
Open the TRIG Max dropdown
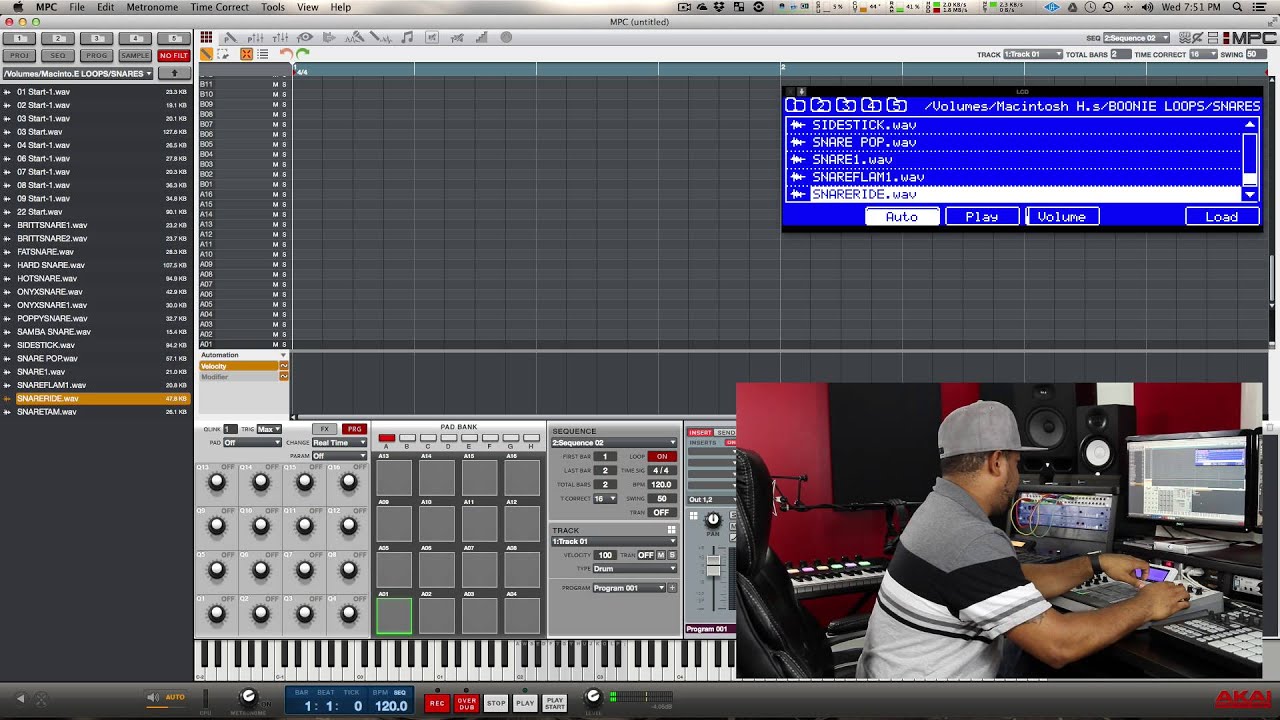267,429
